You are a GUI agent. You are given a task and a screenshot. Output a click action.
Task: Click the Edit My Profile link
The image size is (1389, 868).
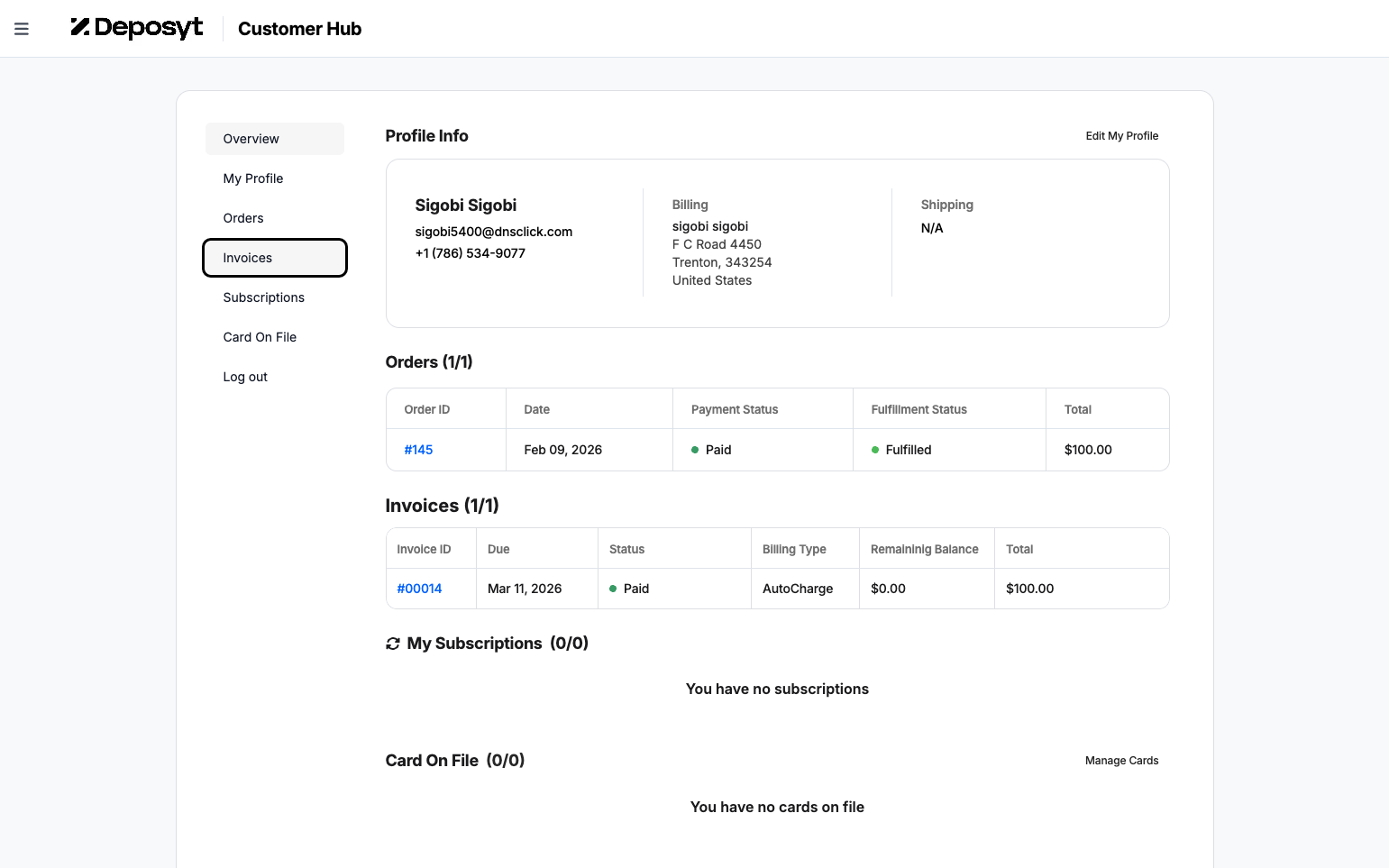(1122, 136)
